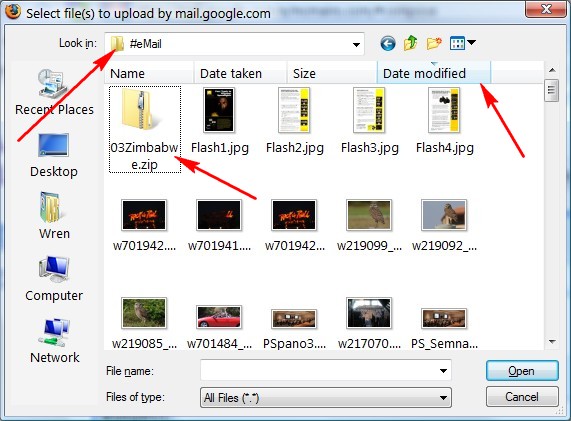Go back using the blue back arrow
Image resolution: width=571 pixels, height=421 pixels.
[x=388, y=44]
